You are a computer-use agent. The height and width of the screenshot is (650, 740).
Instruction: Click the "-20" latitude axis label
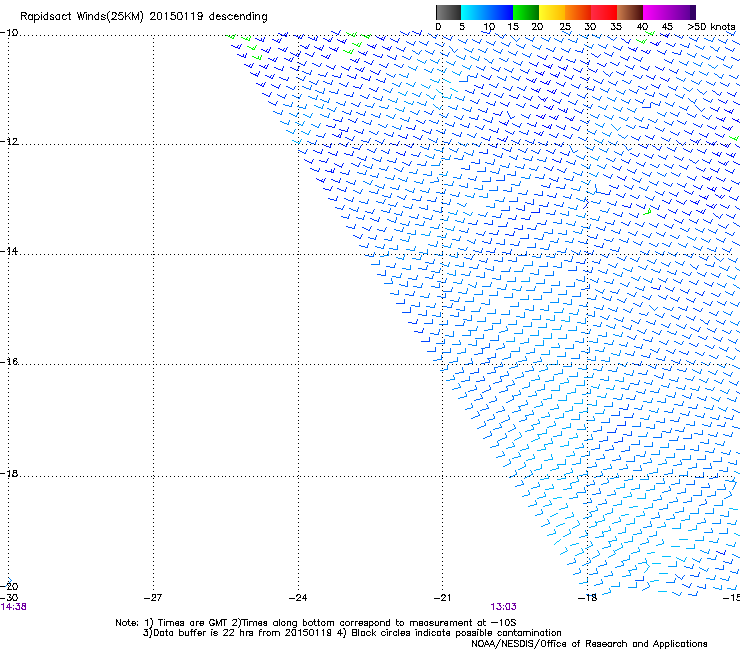[x=9, y=586]
